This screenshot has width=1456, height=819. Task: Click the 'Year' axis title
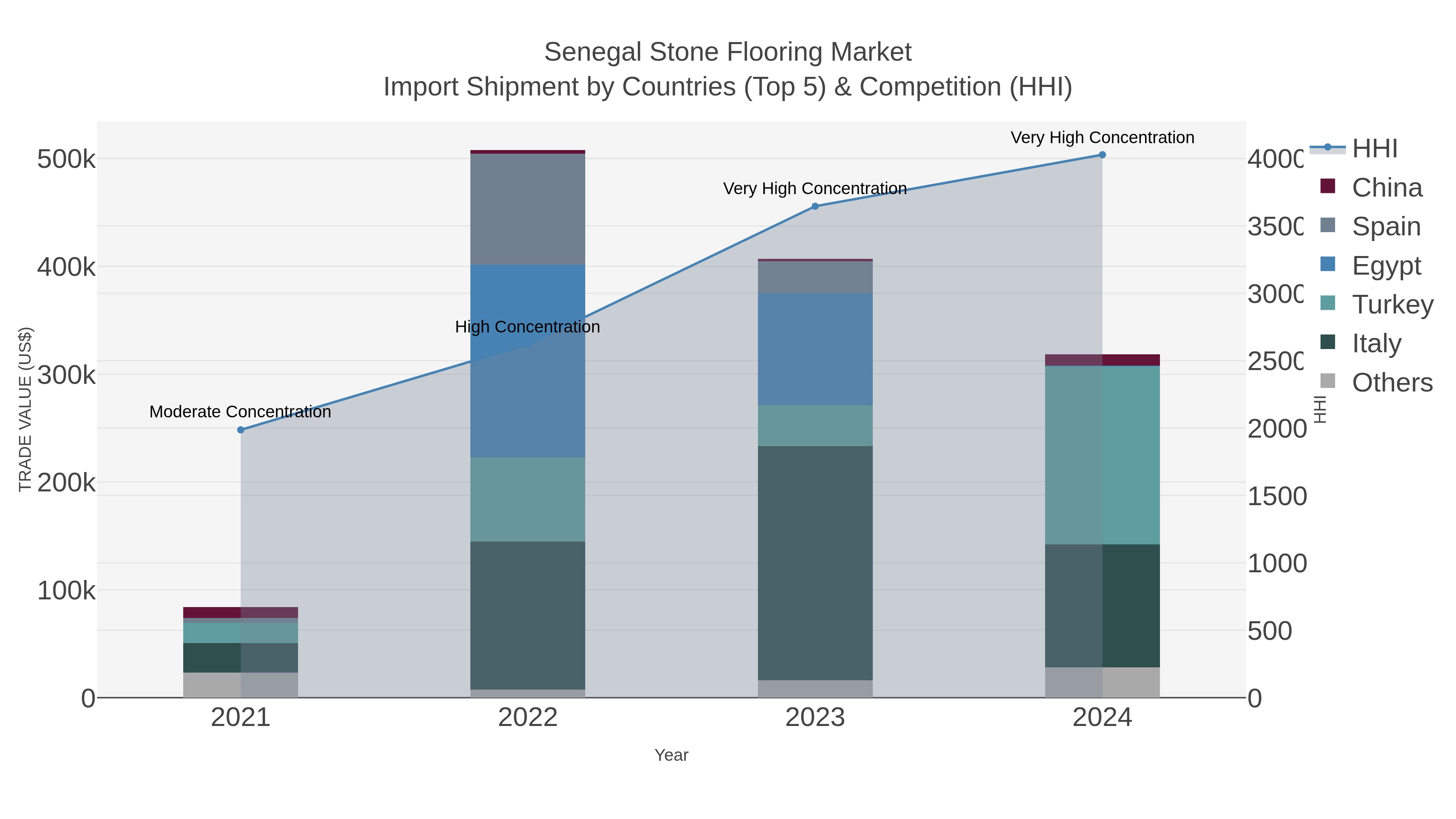[x=671, y=755]
